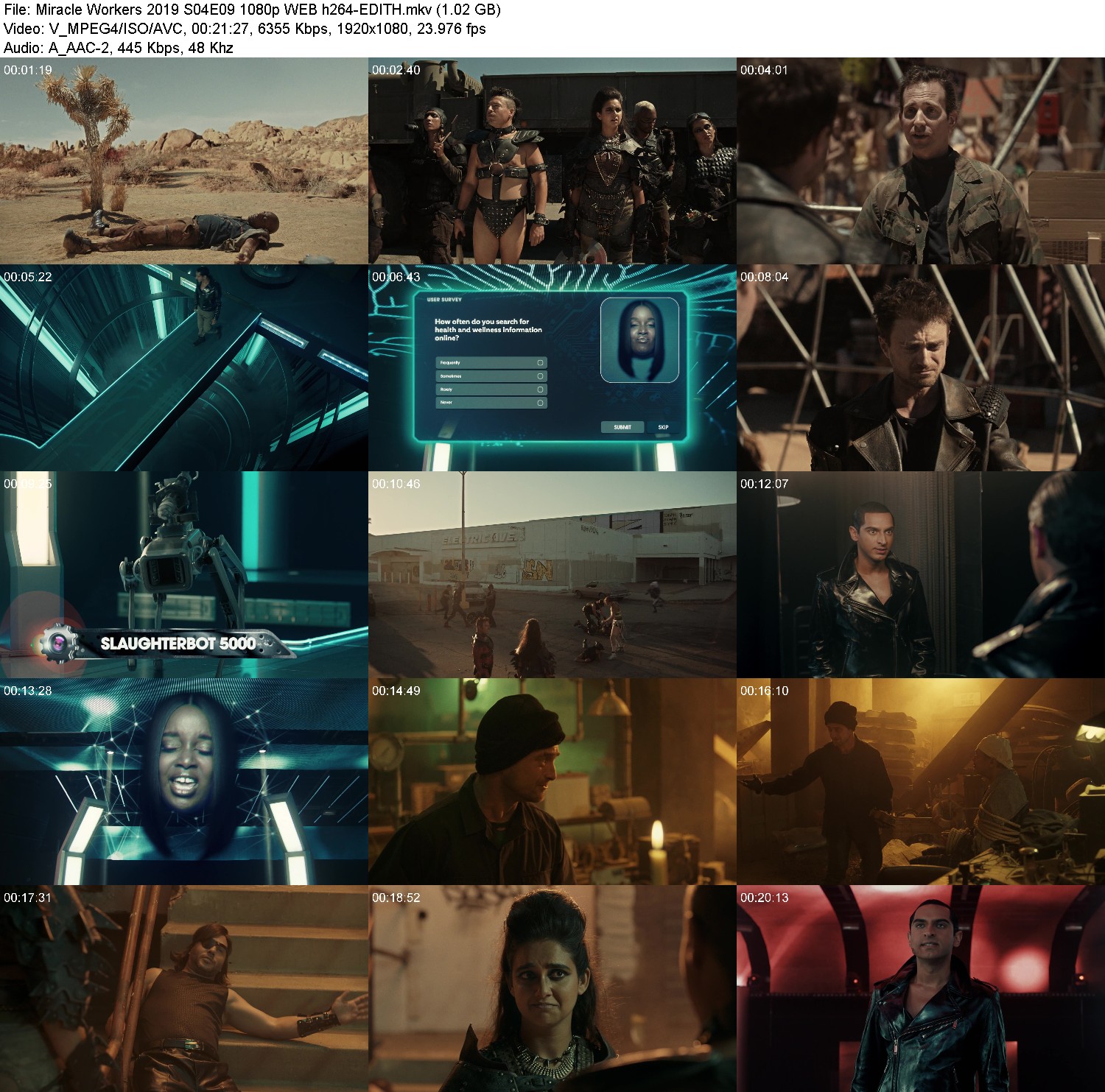Viewport: 1105px width, 1092px height.
Task: Click the Video codec info line
Action: 245,29
